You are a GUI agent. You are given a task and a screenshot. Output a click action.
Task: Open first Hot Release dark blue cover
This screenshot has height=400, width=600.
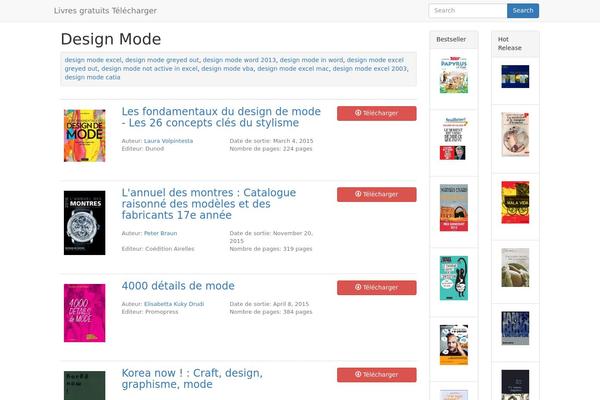pyautogui.click(x=515, y=77)
